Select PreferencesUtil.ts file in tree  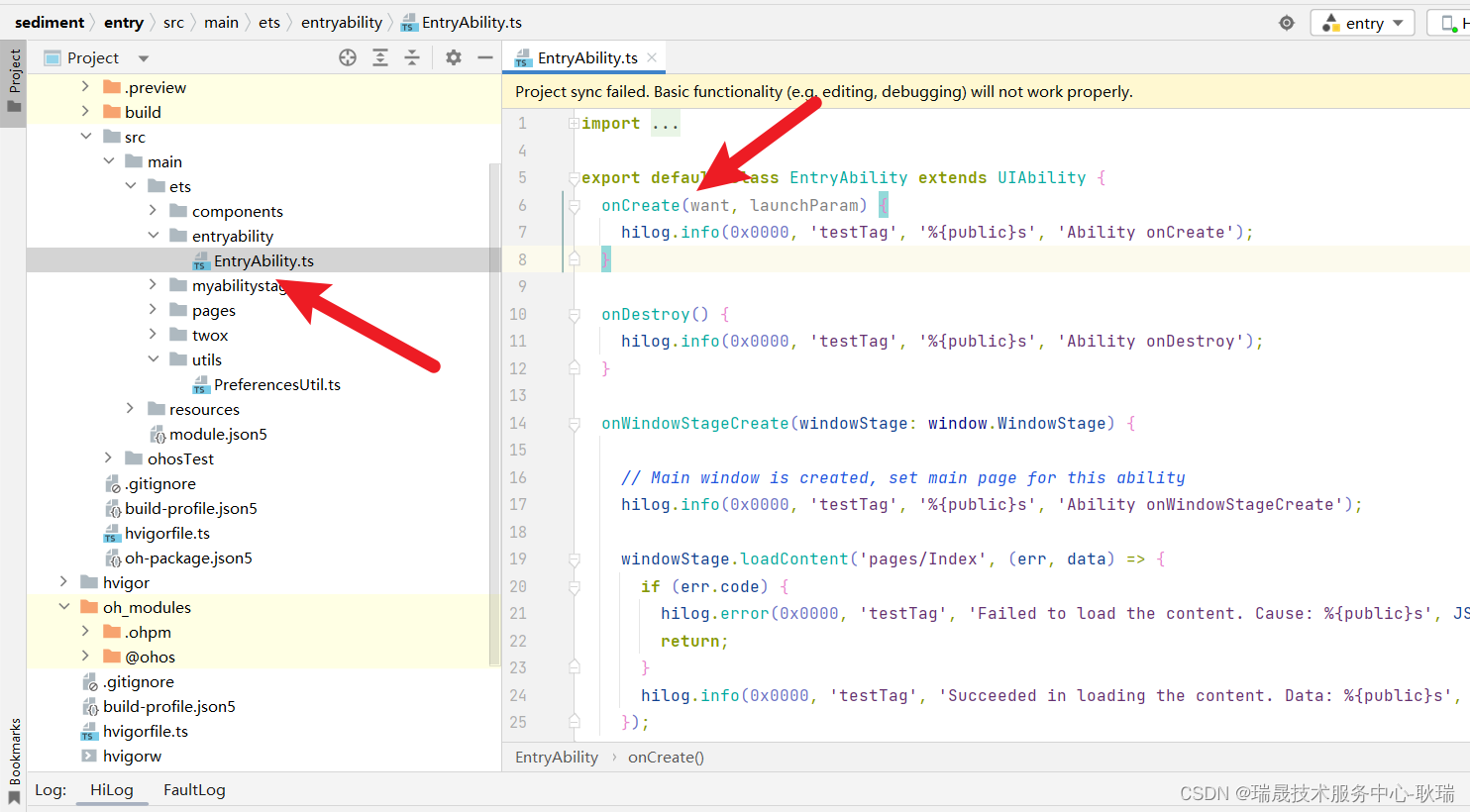point(276,384)
